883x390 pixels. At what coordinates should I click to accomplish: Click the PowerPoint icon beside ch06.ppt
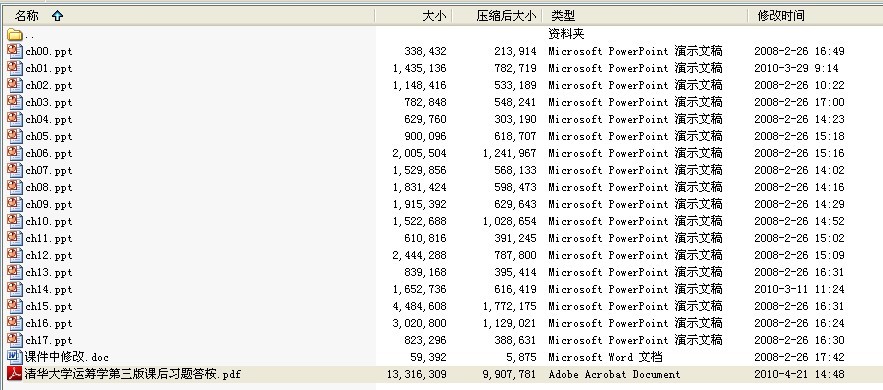[15, 153]
